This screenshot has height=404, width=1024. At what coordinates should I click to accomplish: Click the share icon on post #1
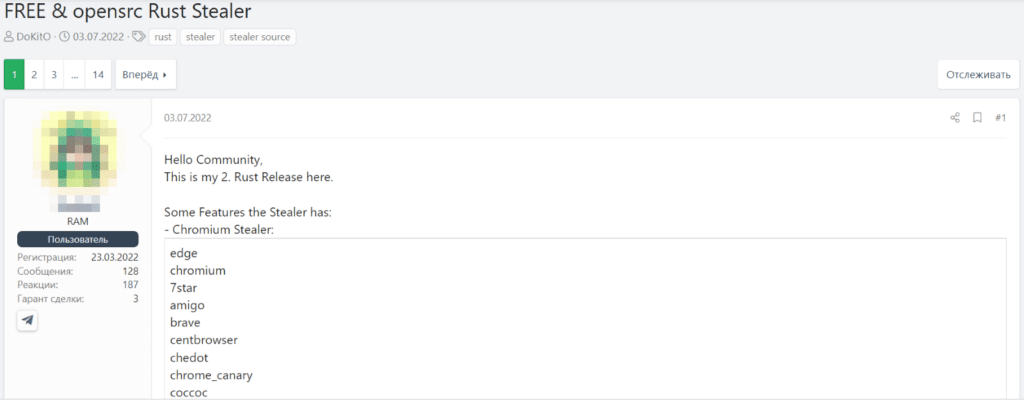[x=955, y=117]
